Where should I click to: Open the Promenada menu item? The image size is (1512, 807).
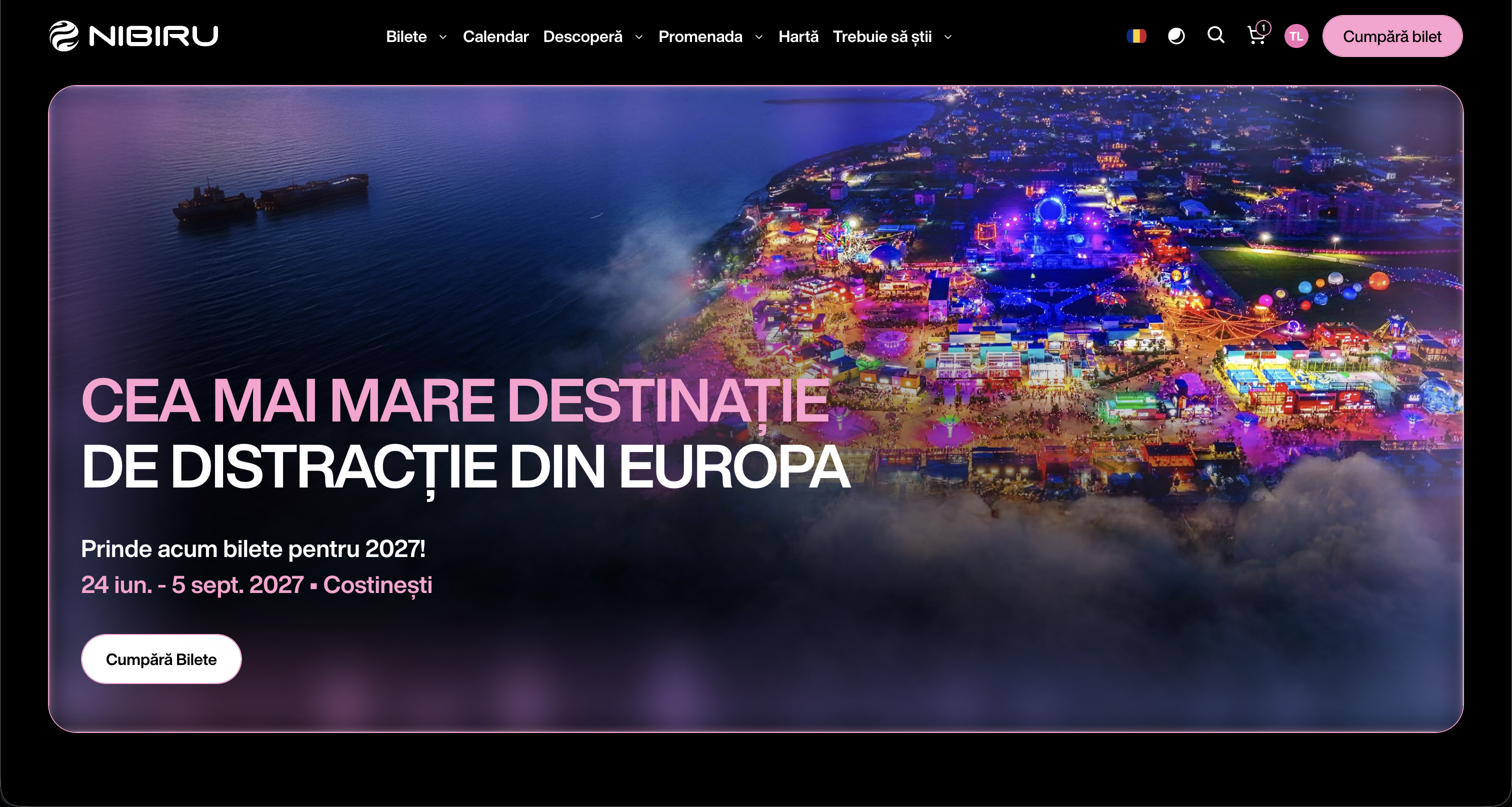[700, 36]
